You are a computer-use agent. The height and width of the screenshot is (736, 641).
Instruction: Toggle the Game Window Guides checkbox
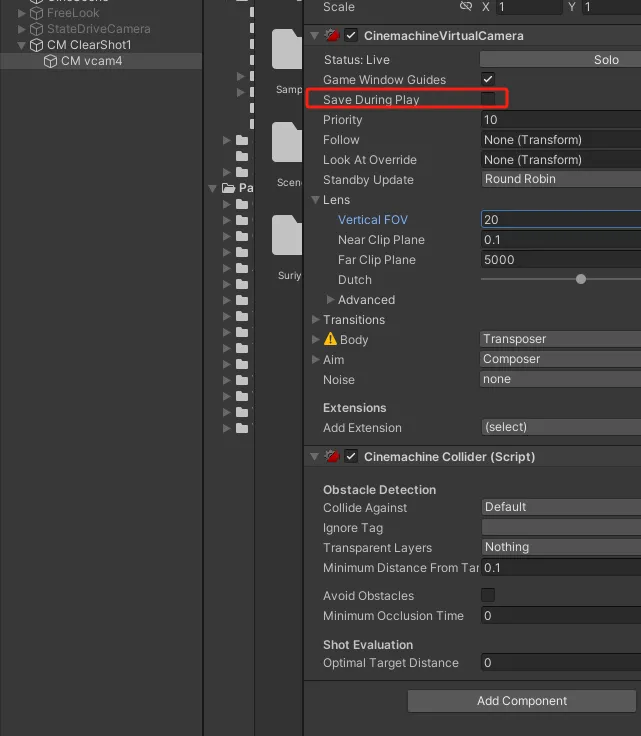click(x=488, y=79)
